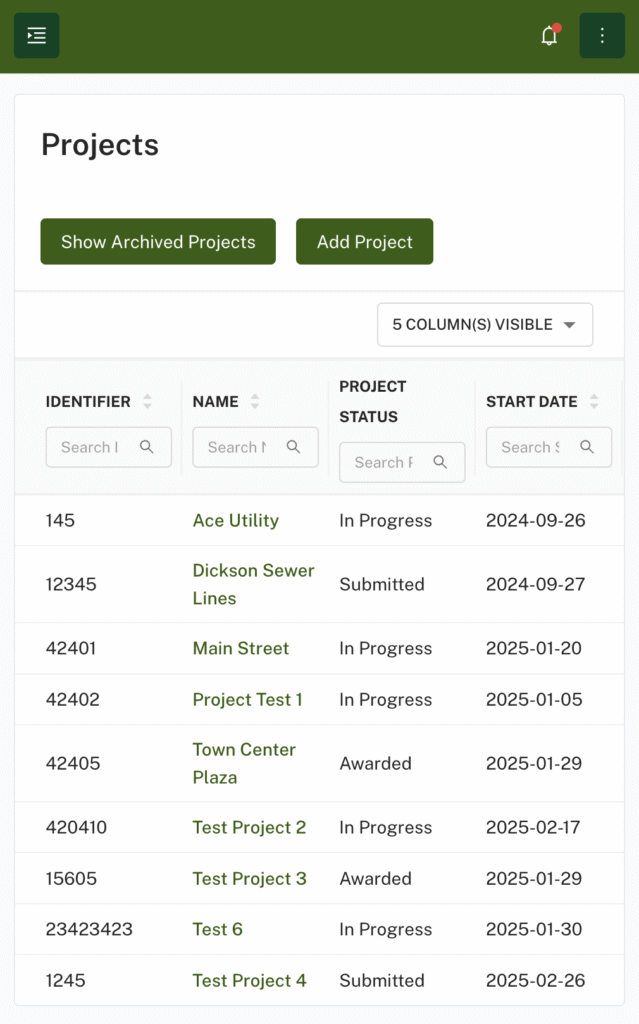Select identifier cell 12345
639x1024 pixels.
point(71,584)
